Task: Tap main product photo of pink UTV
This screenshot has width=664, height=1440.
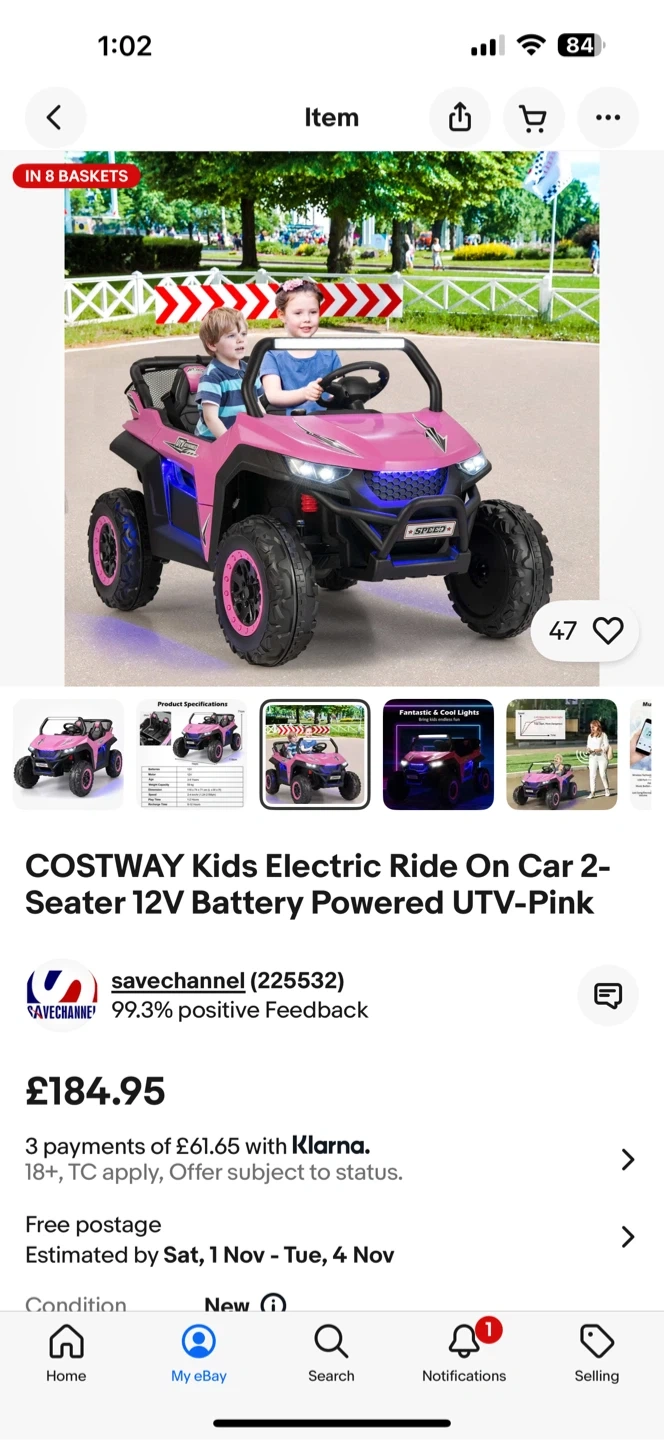Action: coord(332,418)
